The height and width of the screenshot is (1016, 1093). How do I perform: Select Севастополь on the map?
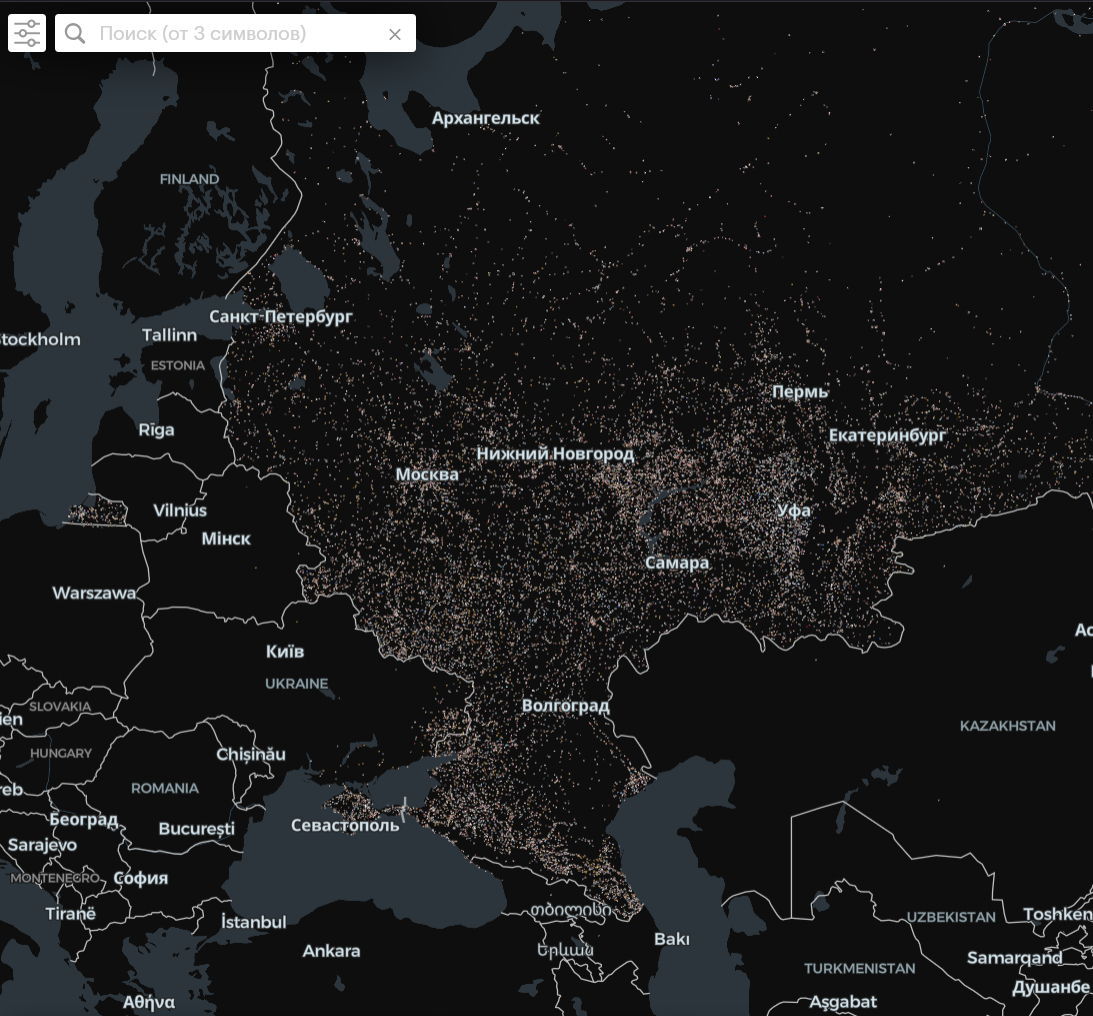click(x=345, y=825)
